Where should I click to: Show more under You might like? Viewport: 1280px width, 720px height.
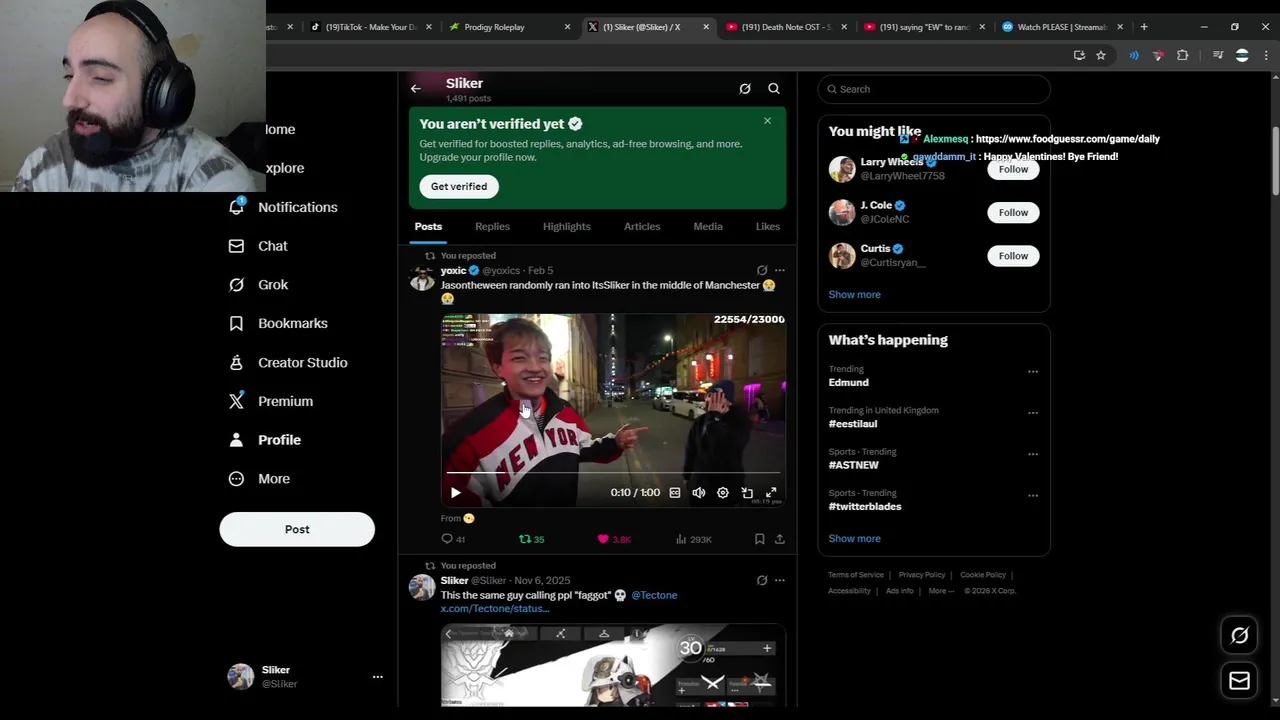coord(854,295)
